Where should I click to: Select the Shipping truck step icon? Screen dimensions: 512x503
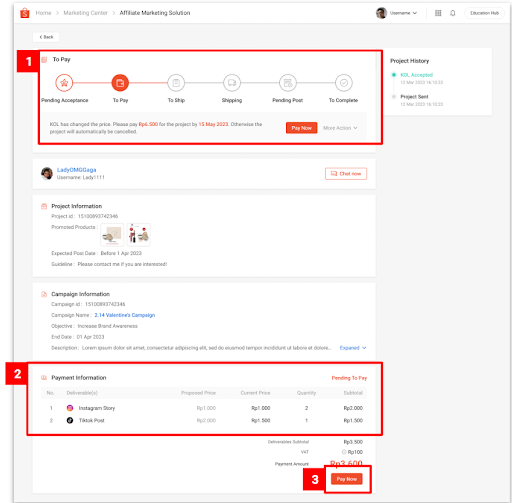232,83
